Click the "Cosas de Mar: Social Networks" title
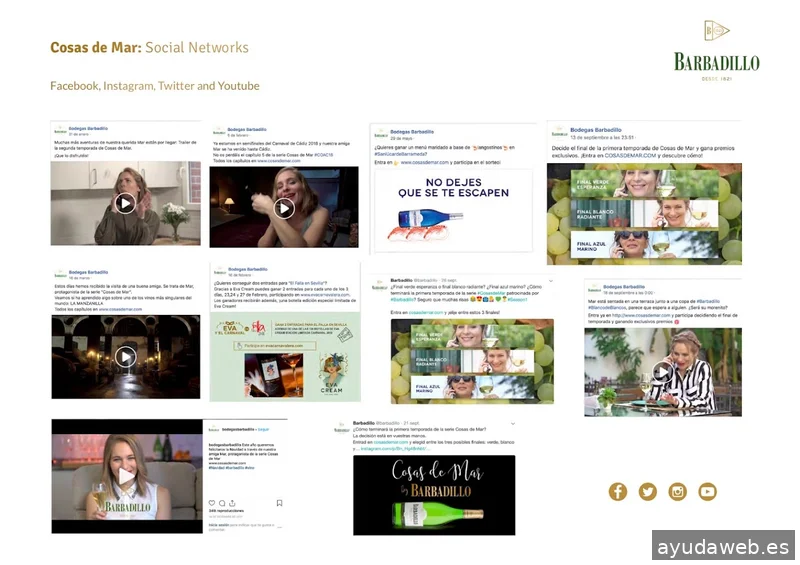The height and width of the screenshot is (565, 800). click(x=149, y=47)
